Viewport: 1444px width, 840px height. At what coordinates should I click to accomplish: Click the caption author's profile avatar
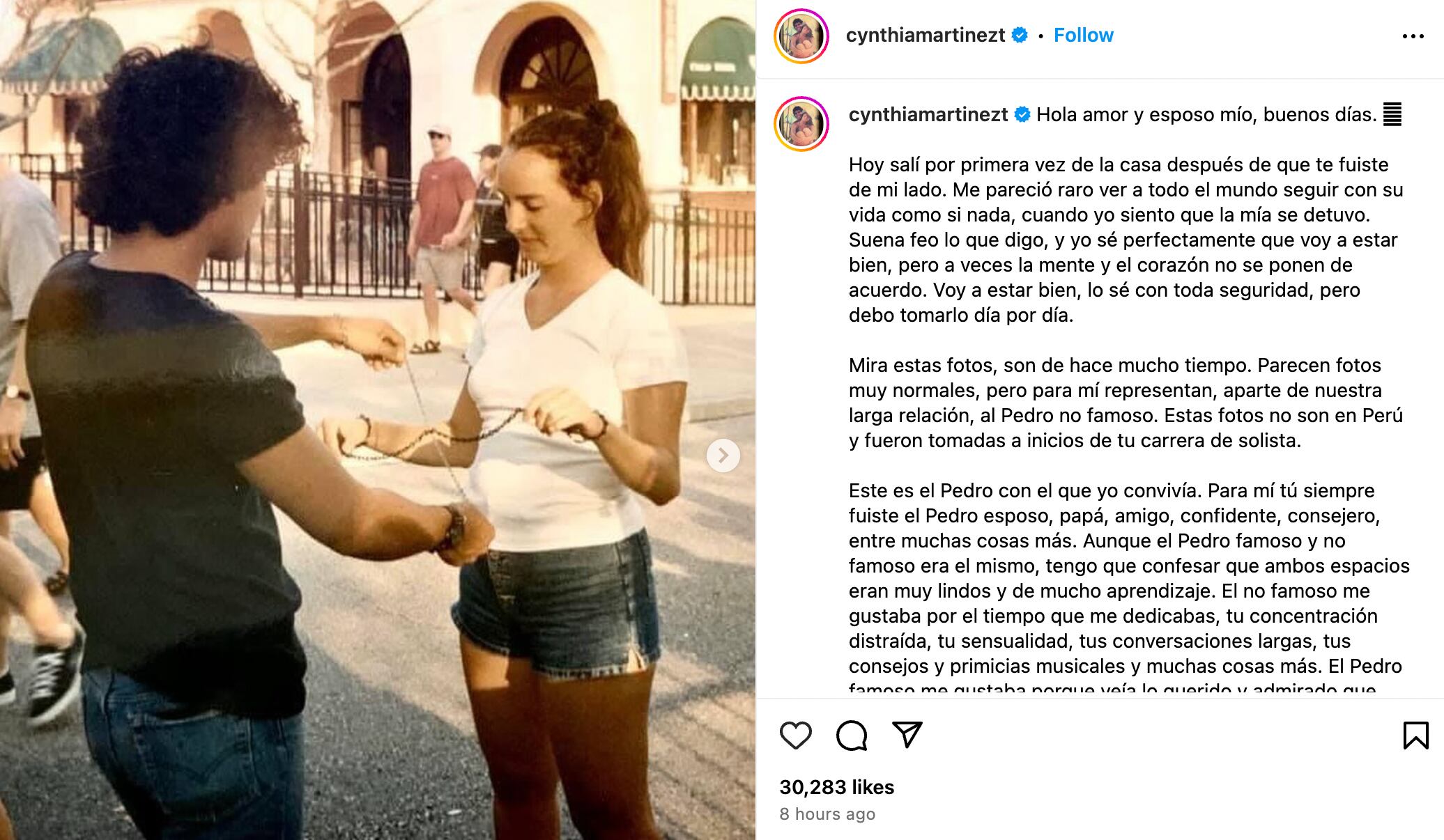[x=801, y=124]
